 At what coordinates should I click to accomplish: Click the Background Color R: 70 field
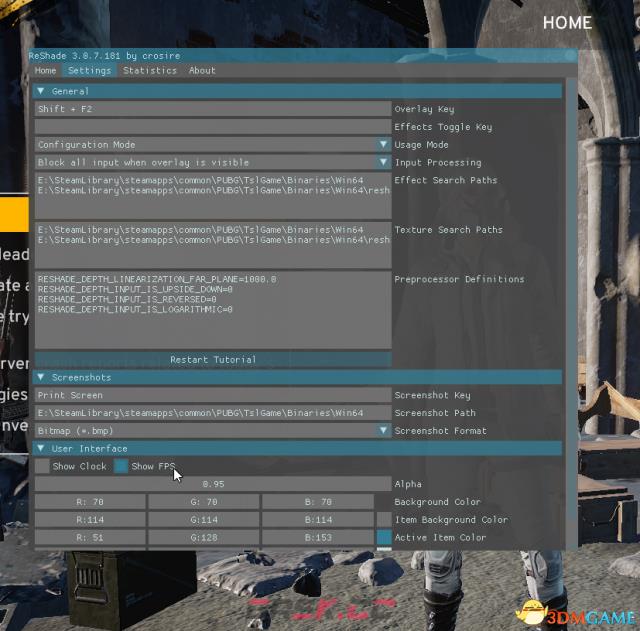pyautogui.click(x=90, y=502)
